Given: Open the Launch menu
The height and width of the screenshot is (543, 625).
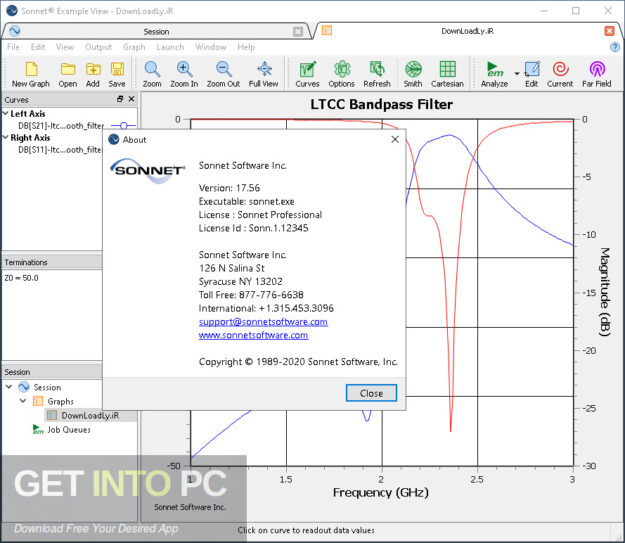Looking at the screenshot, I should pyautogui.click(x=170, y=47).
